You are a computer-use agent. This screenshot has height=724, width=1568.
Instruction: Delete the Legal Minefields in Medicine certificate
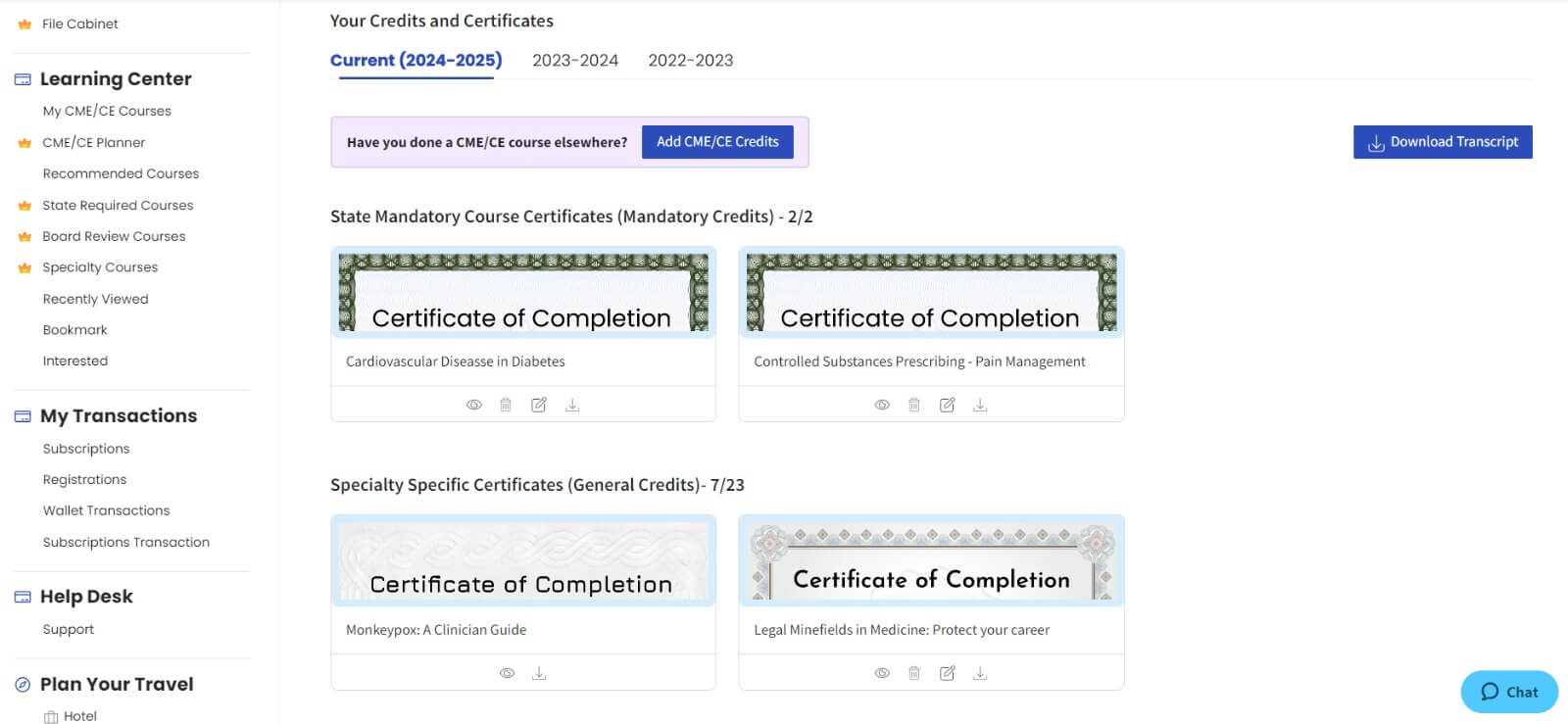point(914,673)
